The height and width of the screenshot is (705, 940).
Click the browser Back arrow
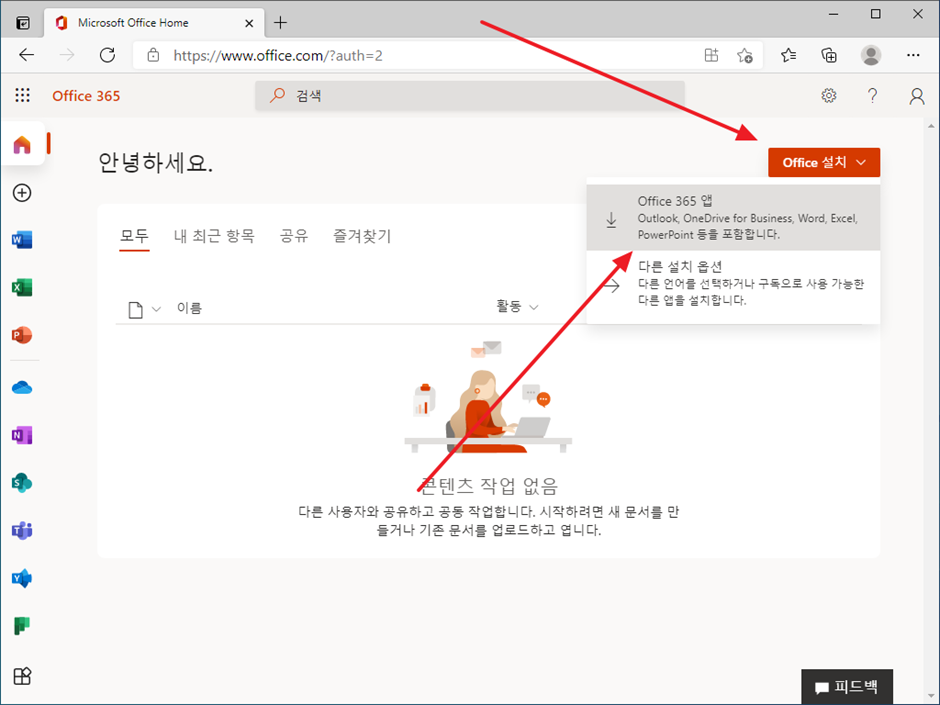26,55
